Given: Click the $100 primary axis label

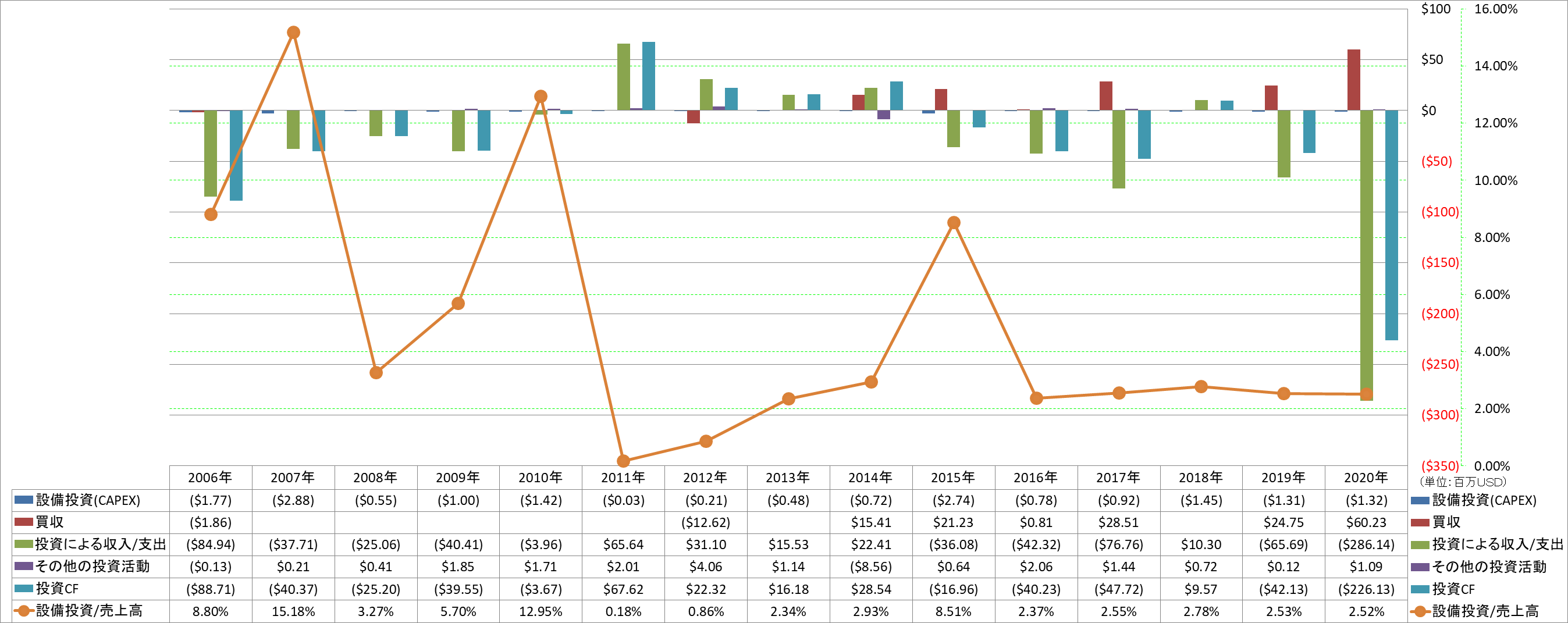Looking at the screenshot, I should coord(1436,9).
